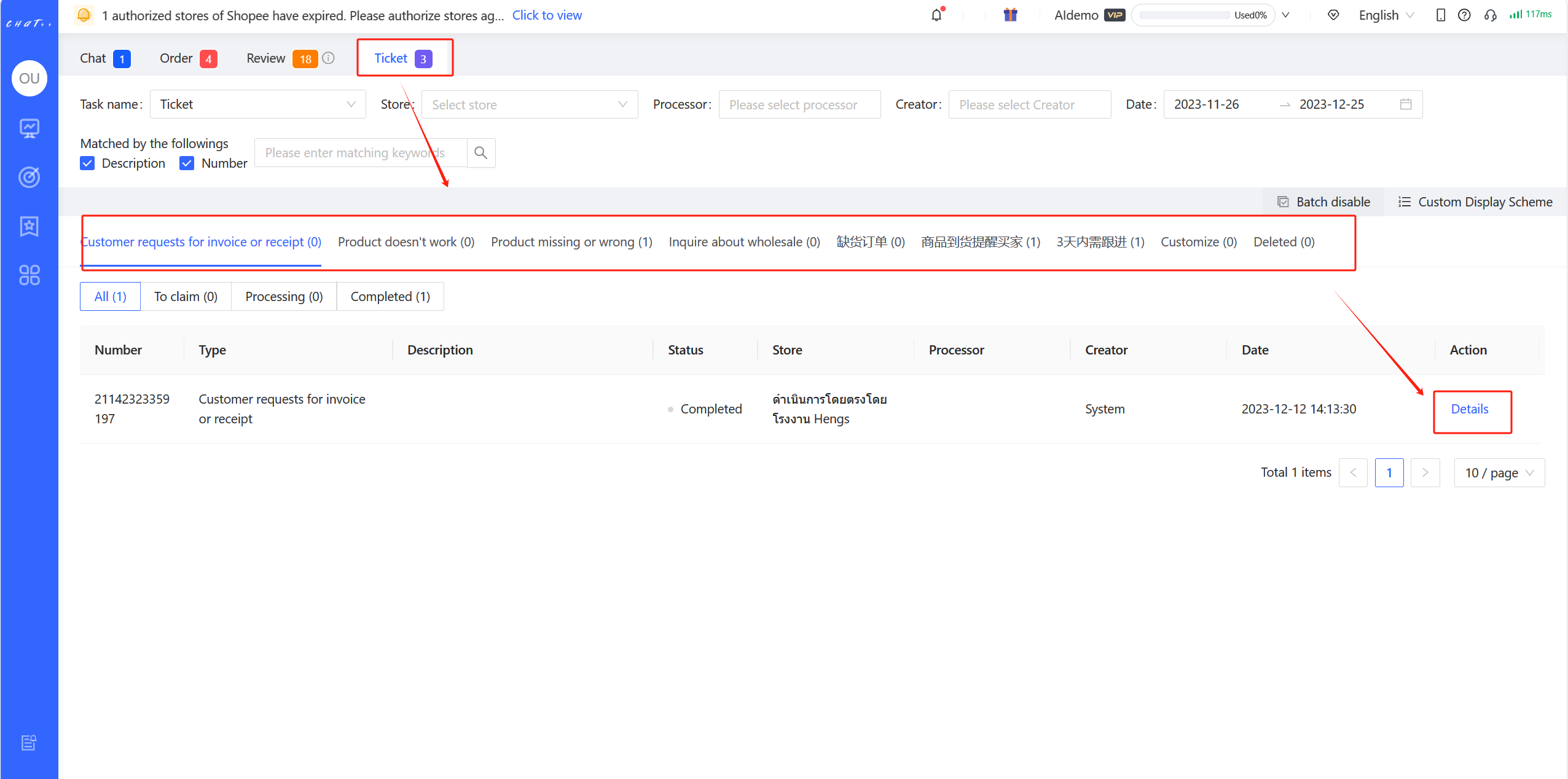Click the diamond membership icon
This screenshot has height=779, width=1568.
coord(1333,15)
